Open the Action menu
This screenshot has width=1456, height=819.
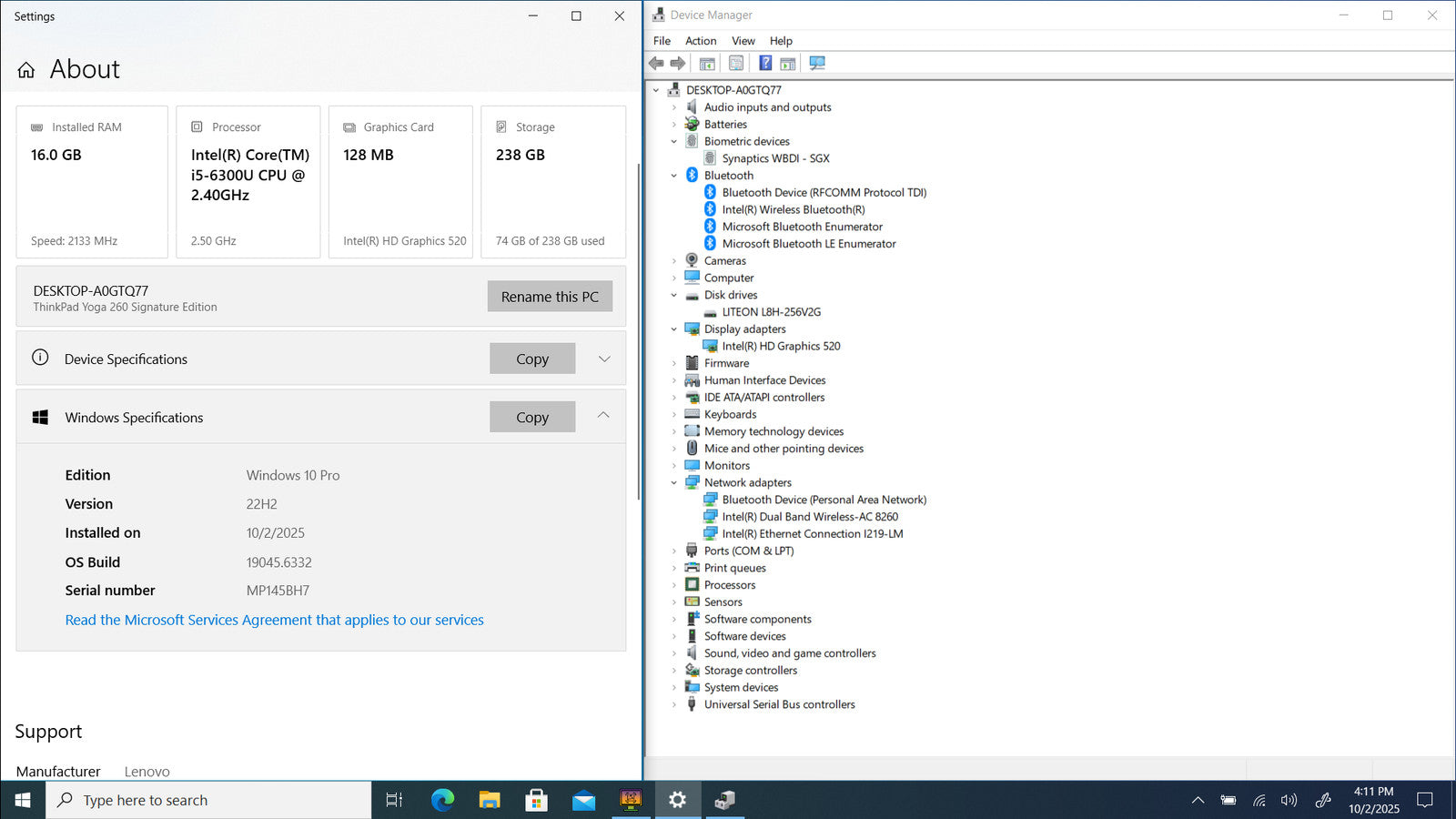[x=701, y=41]
